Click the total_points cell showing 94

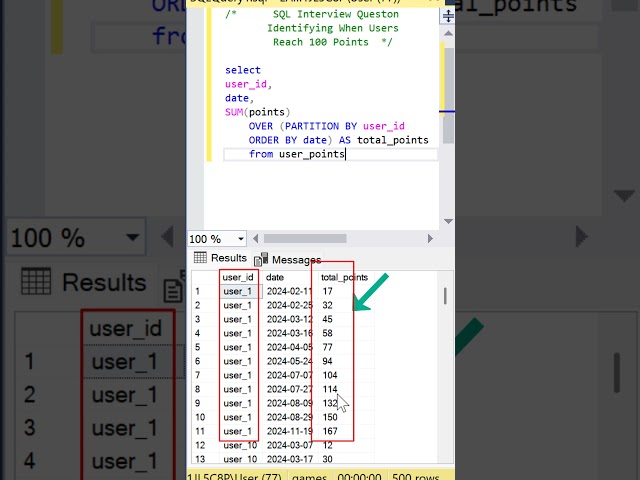[327, 361]
